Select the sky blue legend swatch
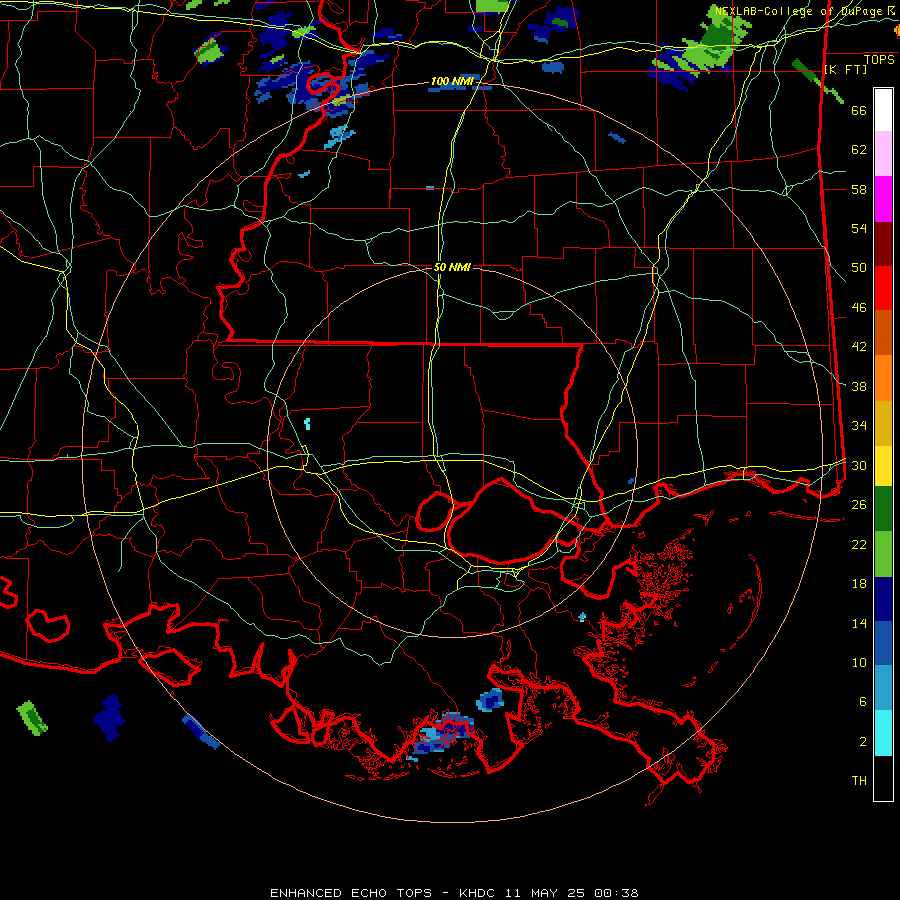Viewport: 900px width, 900px height. pyautogui.click(x=883, y=688)
